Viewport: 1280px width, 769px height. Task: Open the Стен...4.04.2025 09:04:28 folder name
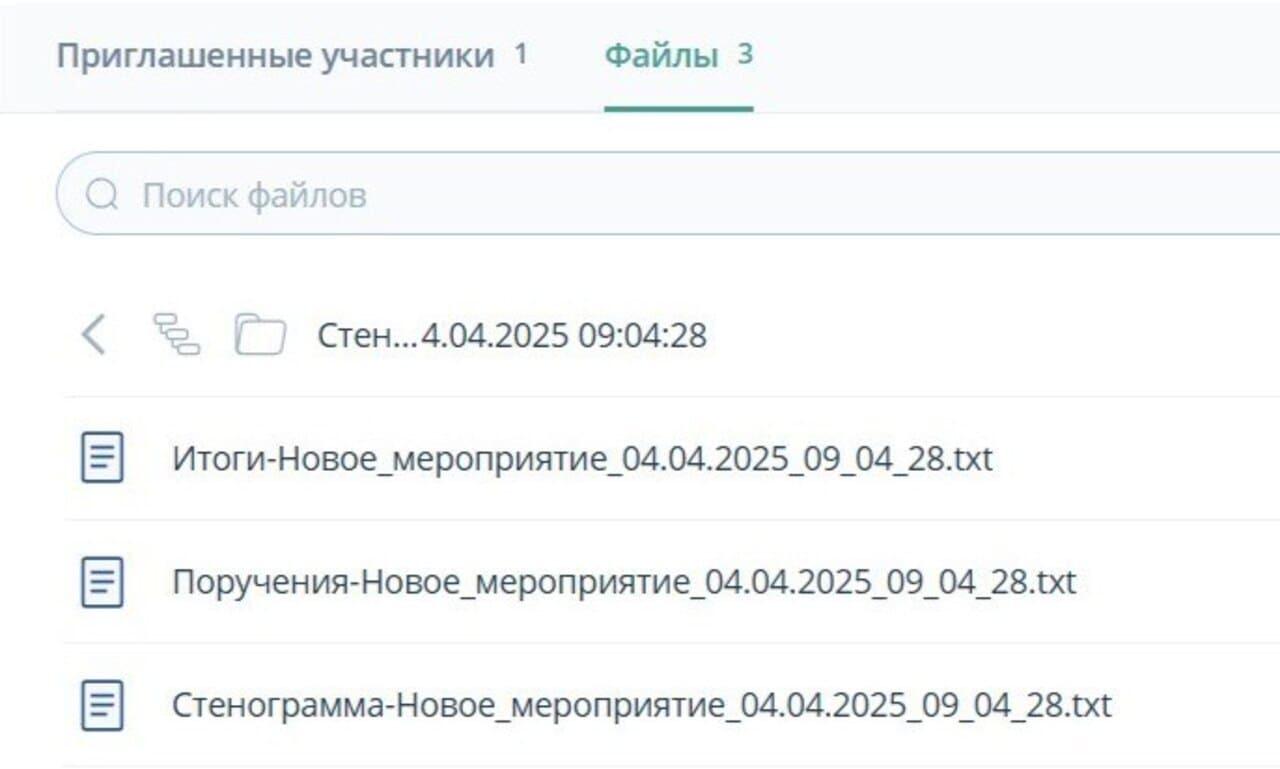512,336
